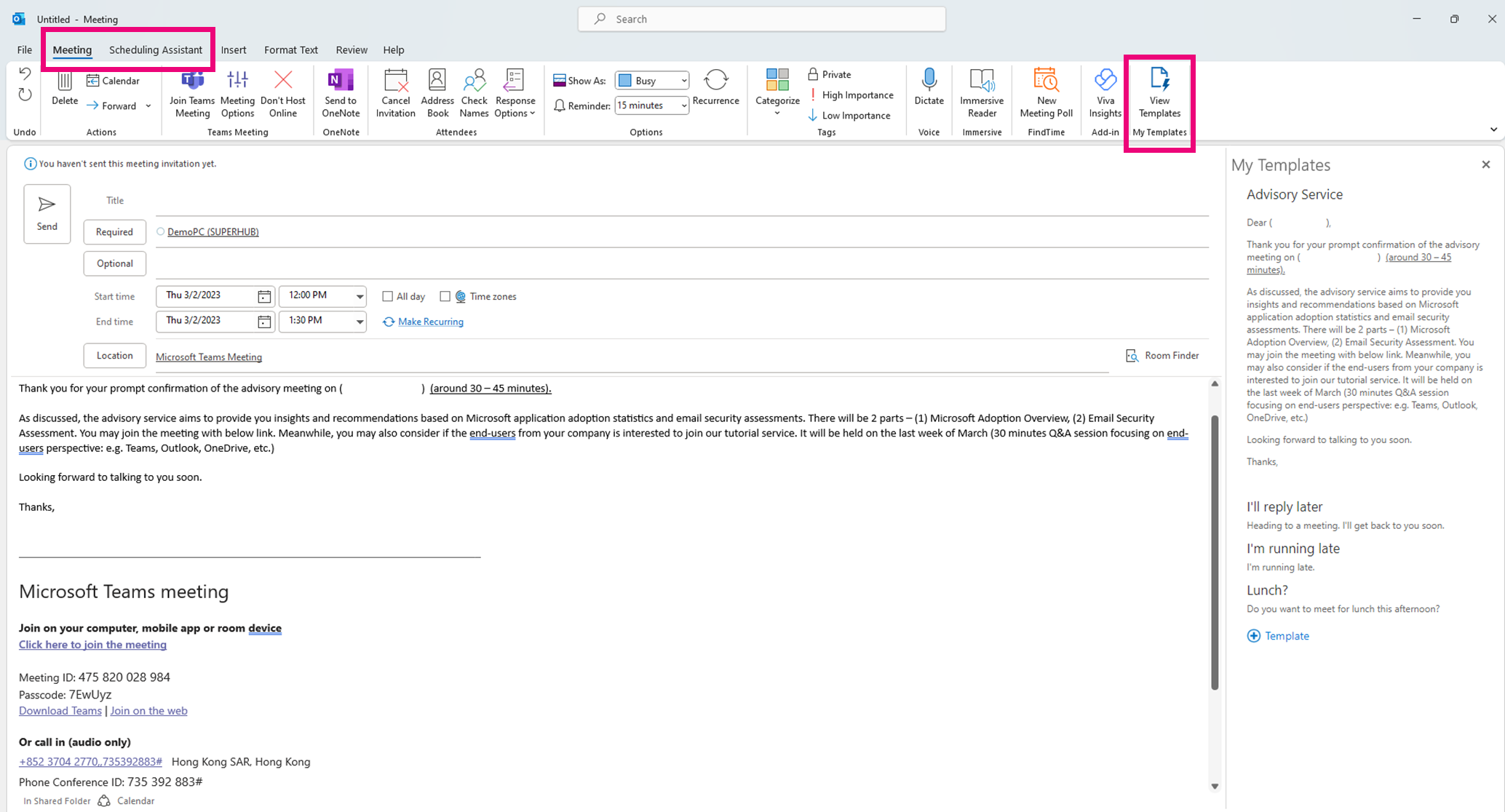Screen dimensions: 1505x812
Task: Tick the All day checkbox
Action: (388, 296)
